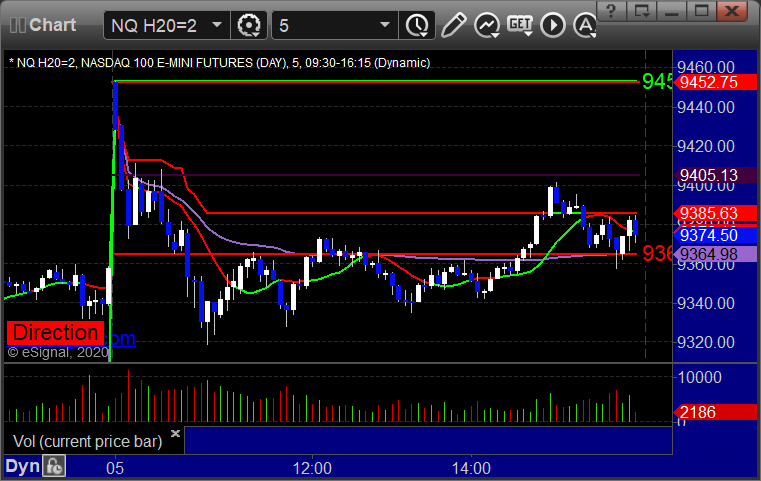Click the 14:00 time axis label
The width and height of the screenshot is (761, 481).
[x=471, y=468]
